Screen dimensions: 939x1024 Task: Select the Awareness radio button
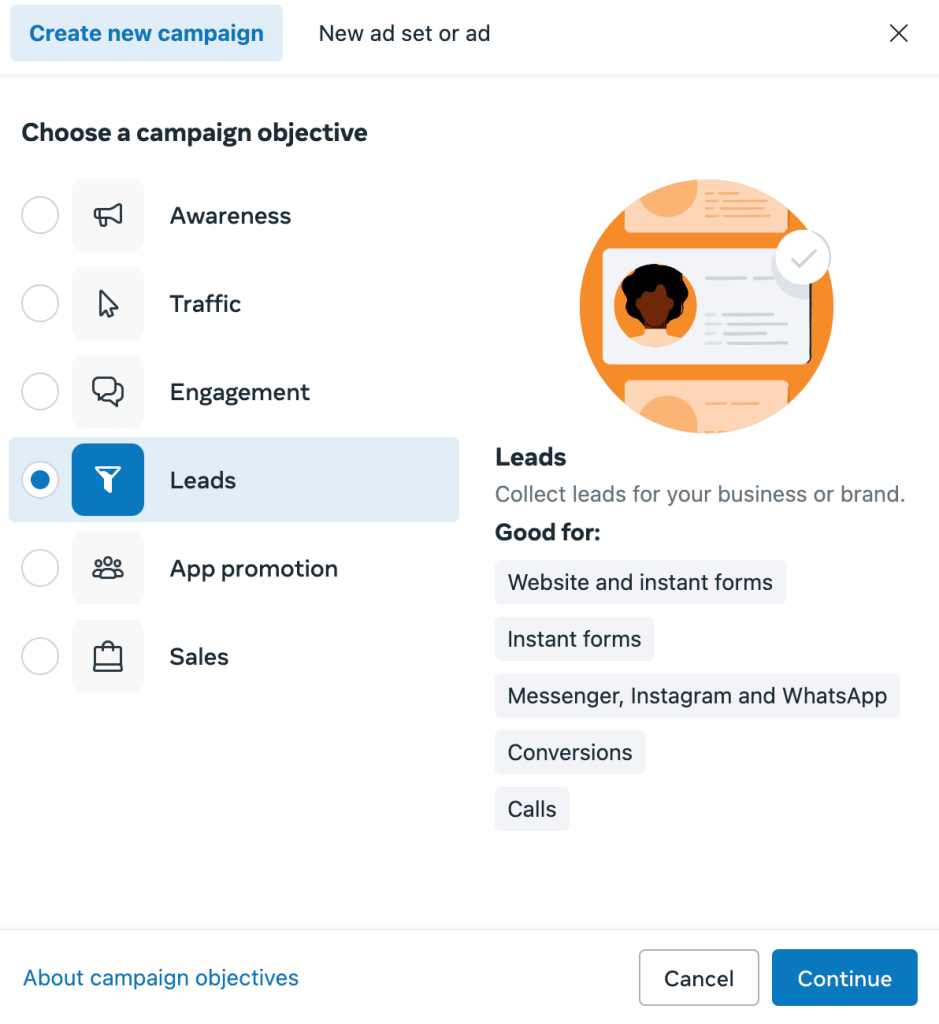coord(40,215)
